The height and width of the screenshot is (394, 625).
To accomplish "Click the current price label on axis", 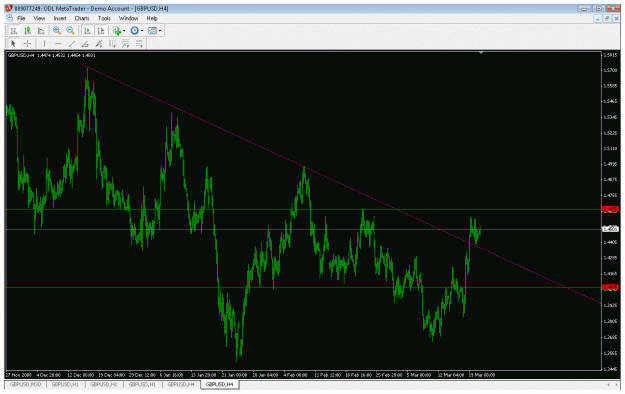I will [x=610, y=229].
